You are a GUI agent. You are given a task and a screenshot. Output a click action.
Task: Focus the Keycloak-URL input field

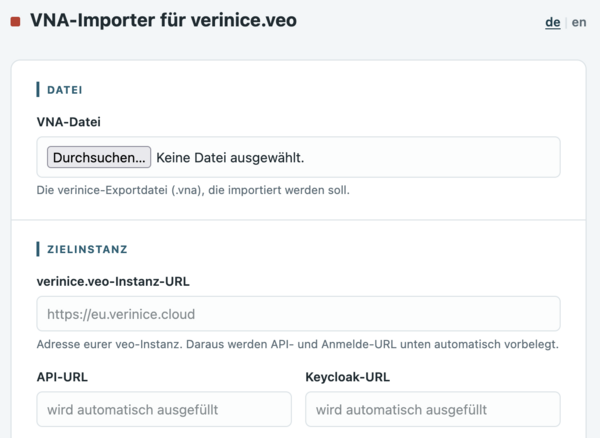pos(433,409)
